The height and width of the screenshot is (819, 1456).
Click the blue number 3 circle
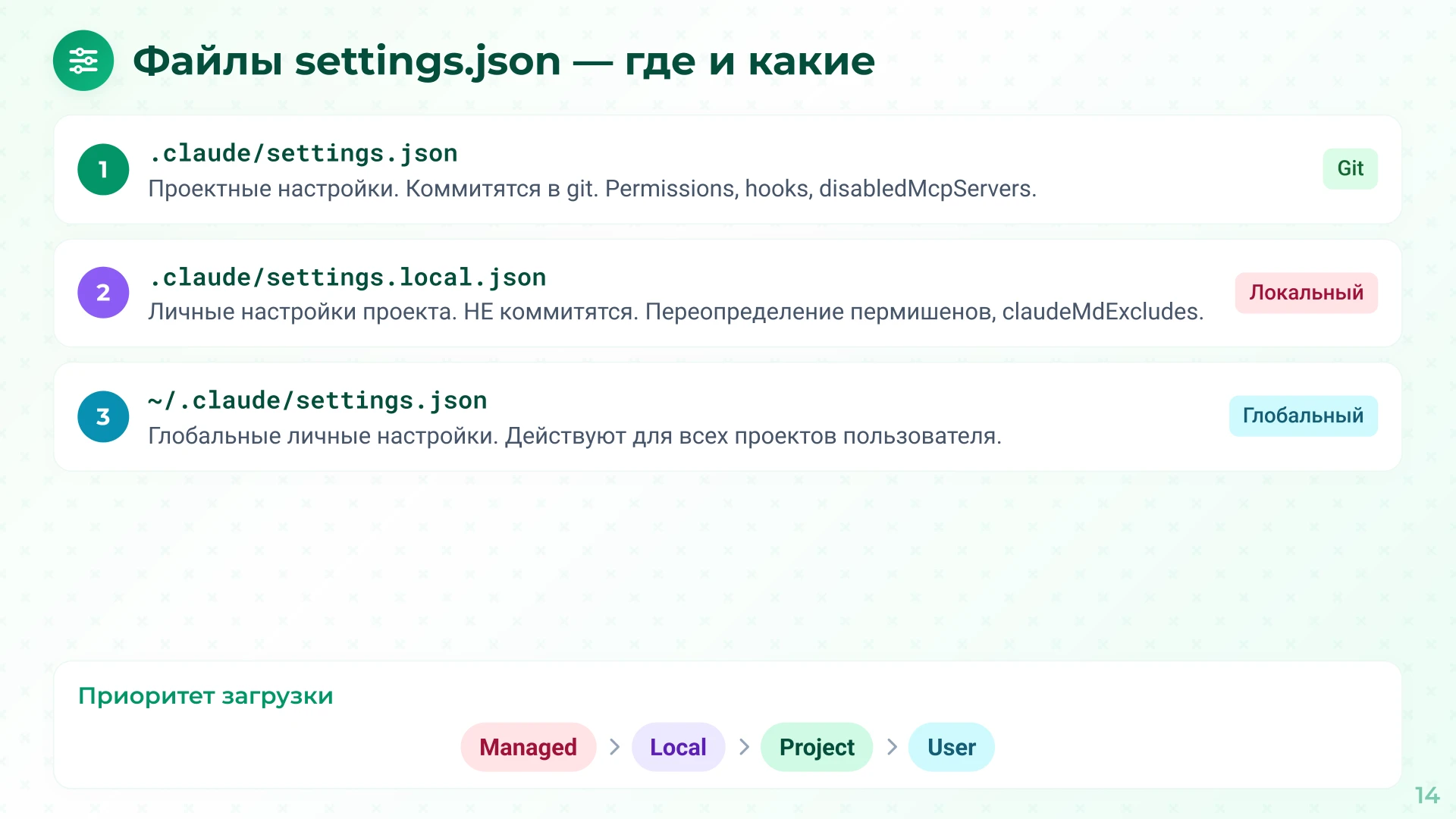103,416
